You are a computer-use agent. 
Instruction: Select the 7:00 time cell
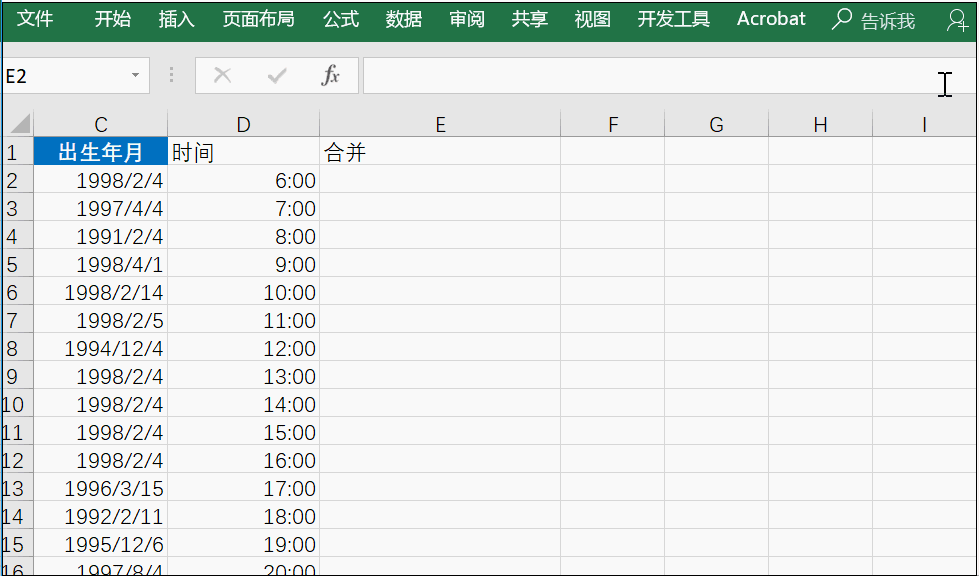click(x=244, y=208)
